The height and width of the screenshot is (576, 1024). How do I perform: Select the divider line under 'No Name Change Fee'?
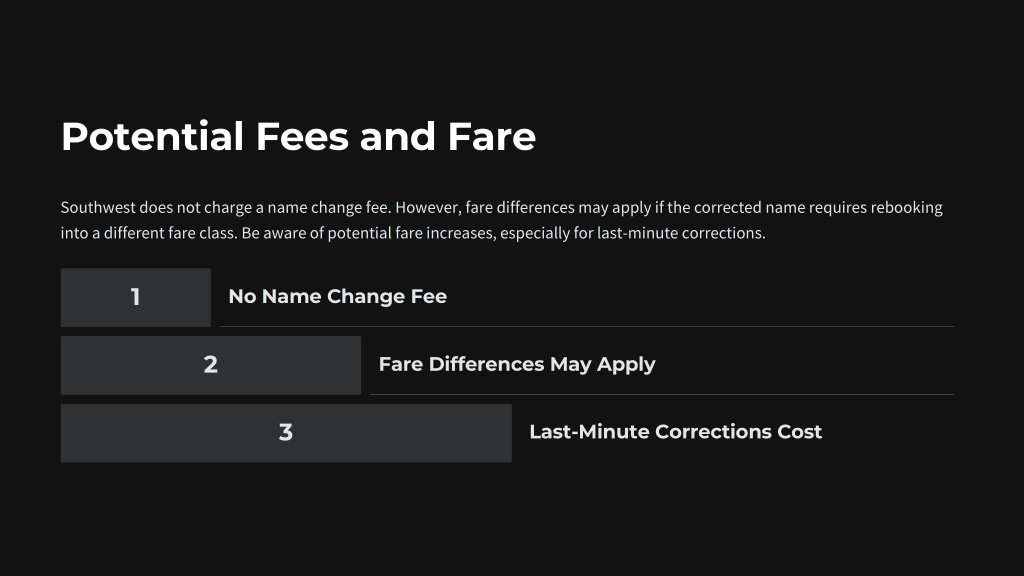point(587,327)
